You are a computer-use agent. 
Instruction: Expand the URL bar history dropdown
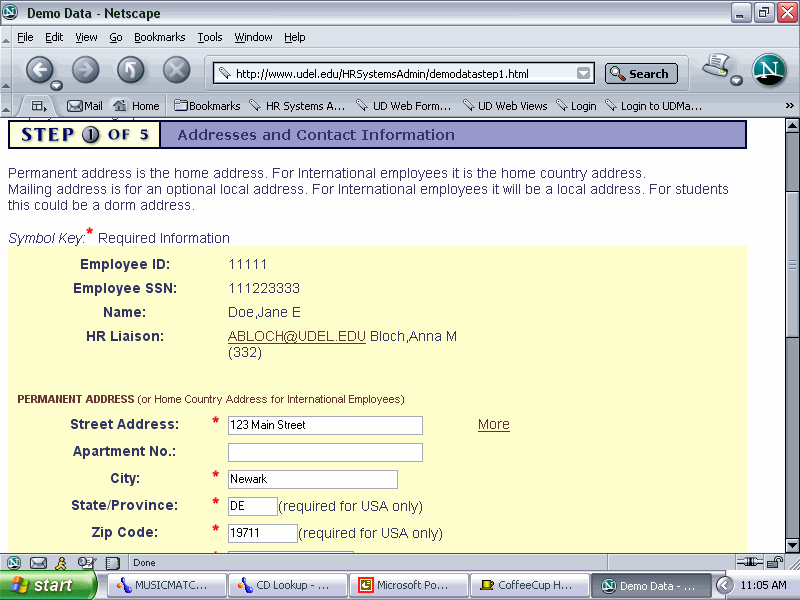pos(584,73)
